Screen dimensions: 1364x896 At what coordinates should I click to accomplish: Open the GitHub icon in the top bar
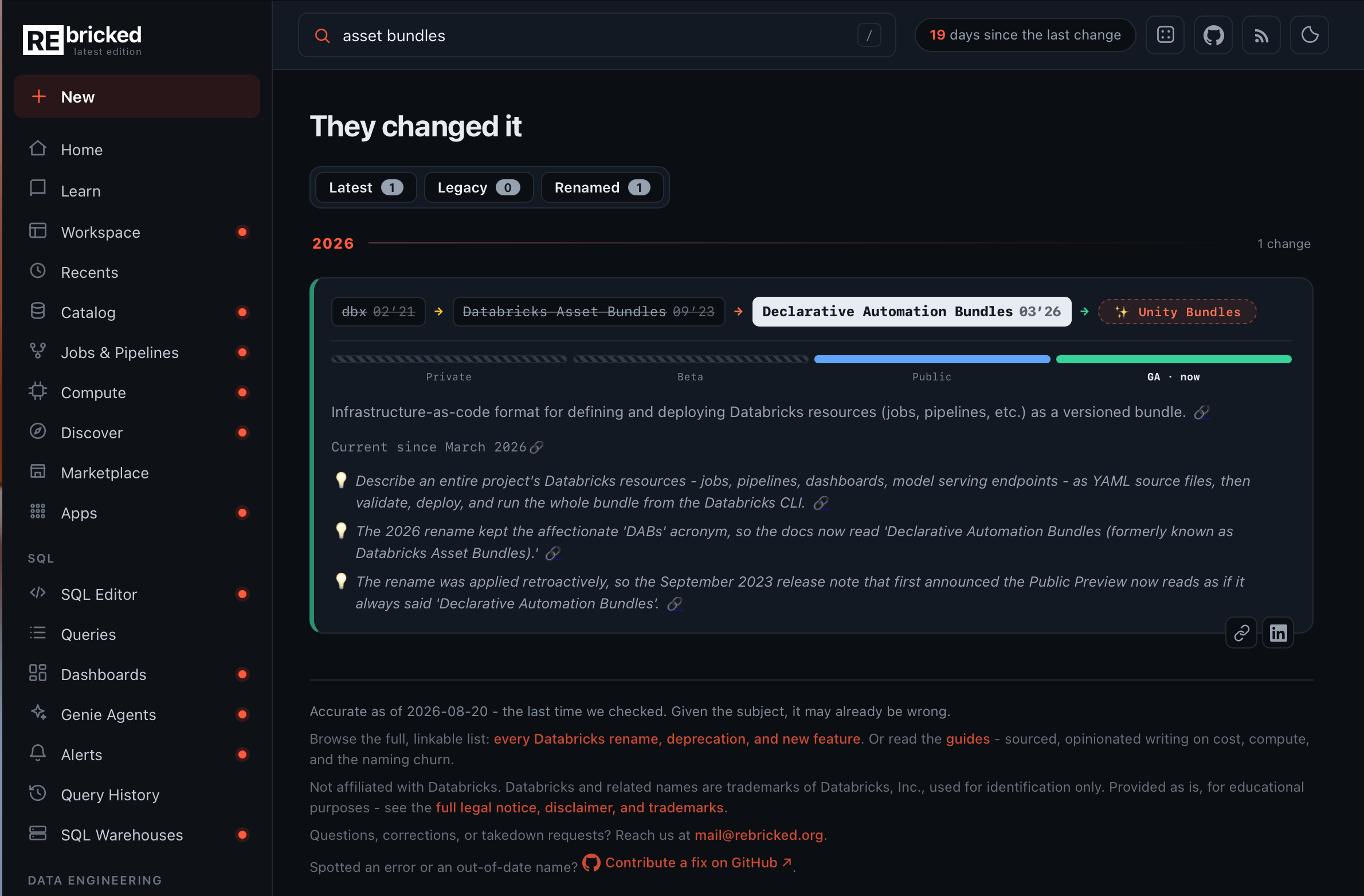pyautogui.click(x=1213, y=35)
